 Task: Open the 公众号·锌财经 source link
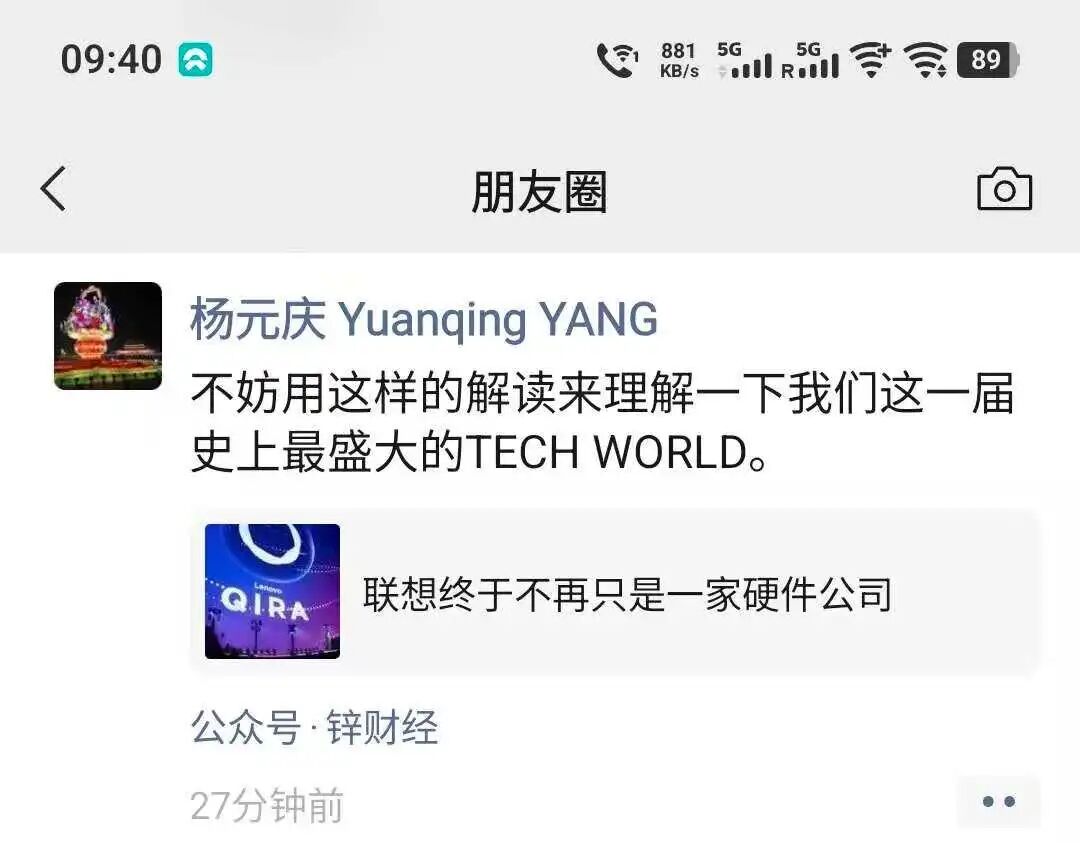pyautogui.click(x=315, y=727)
